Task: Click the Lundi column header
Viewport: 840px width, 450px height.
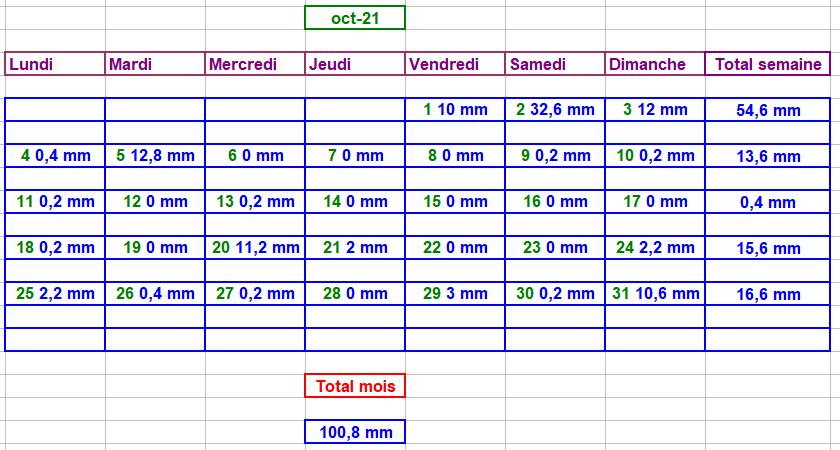Action: pos(55,64)
